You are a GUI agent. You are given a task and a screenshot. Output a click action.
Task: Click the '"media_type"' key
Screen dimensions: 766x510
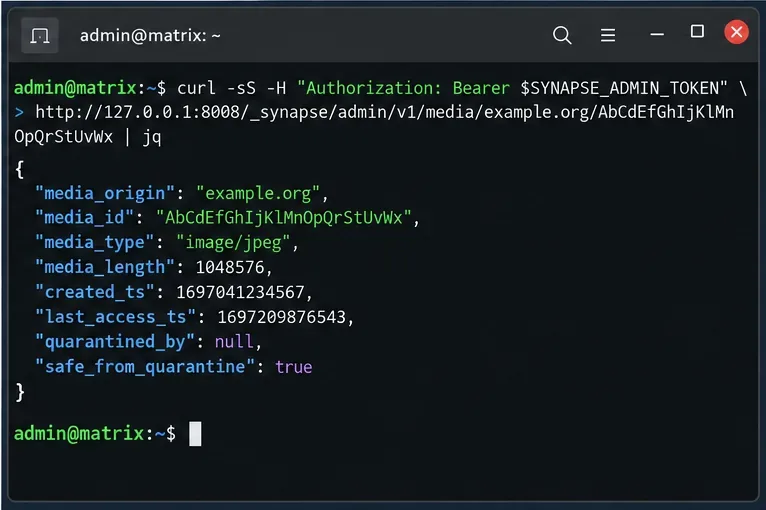click(95, 243)
